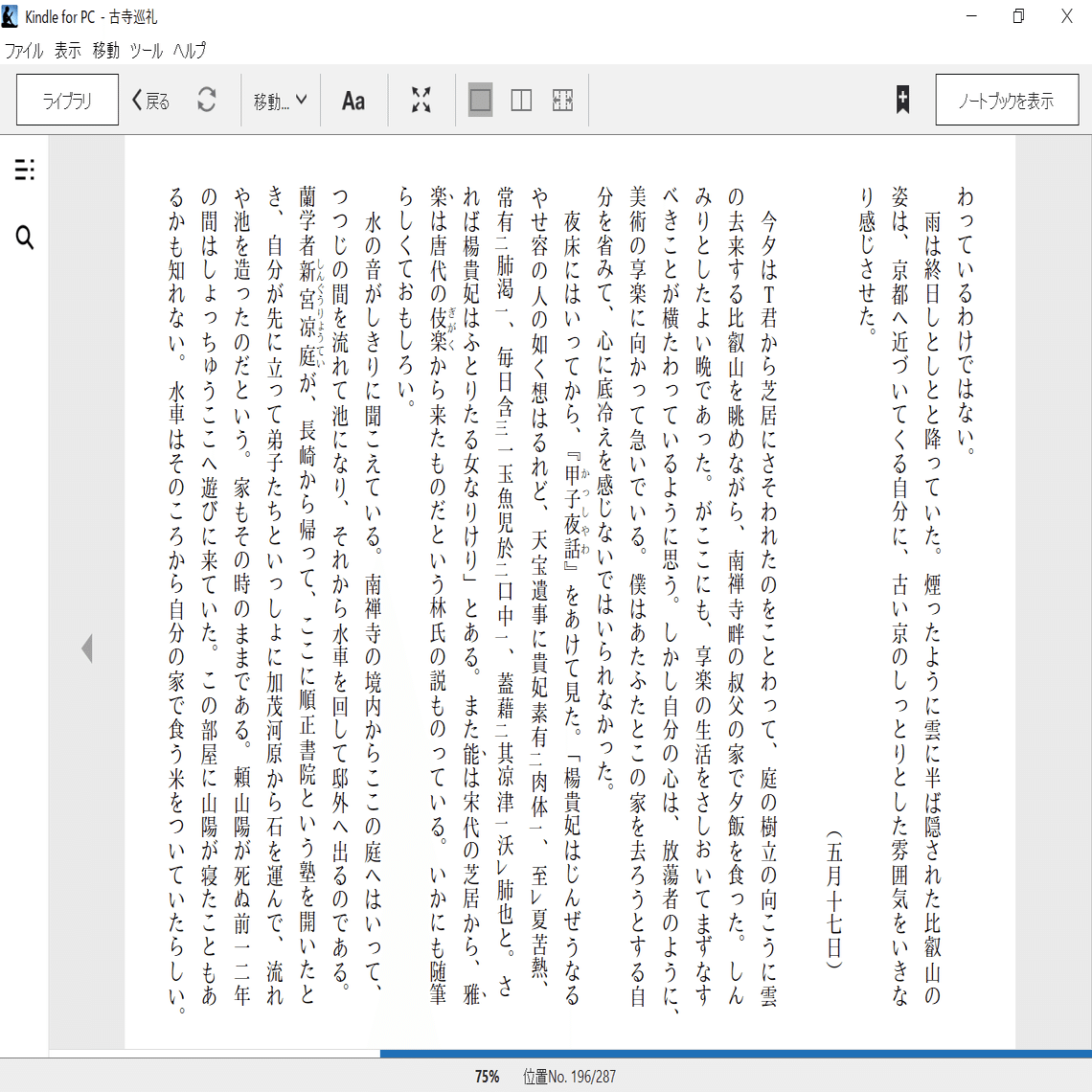1092x1092 pixels.
Task: Click the sync refresh icon
Action: [207, 100]
